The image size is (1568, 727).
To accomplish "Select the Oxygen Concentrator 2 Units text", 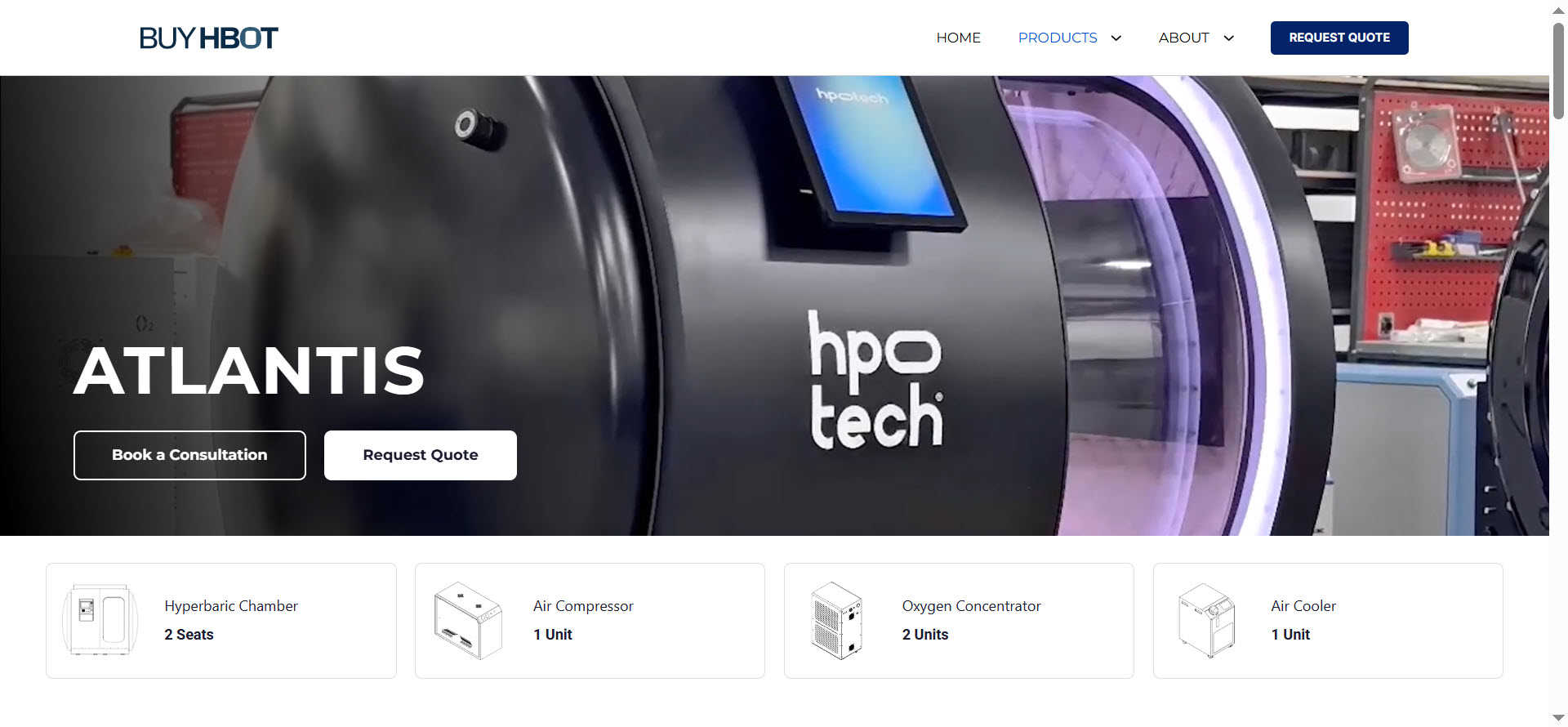I will (971, 620).
